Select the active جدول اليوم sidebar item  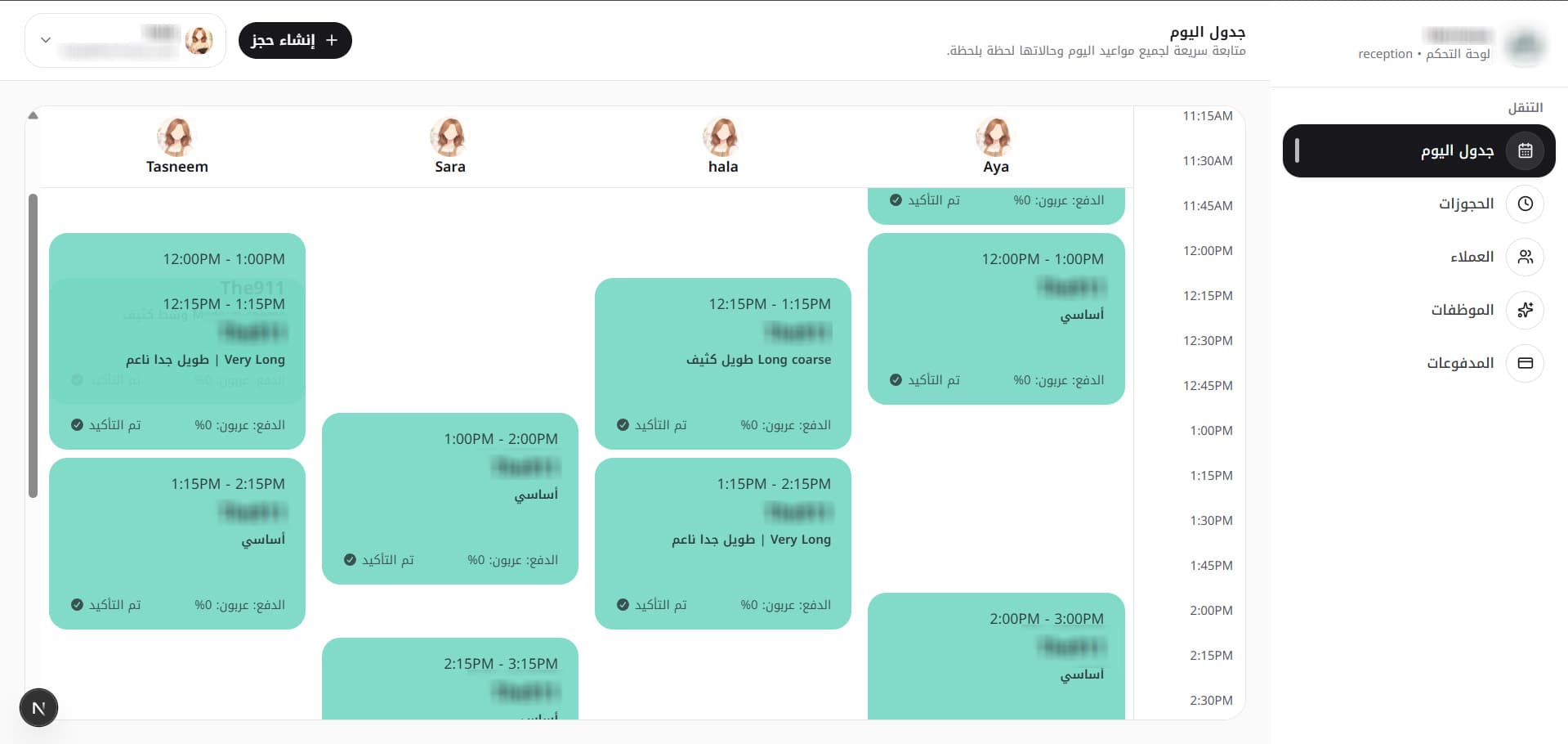pyautogui.click(x=1418, y=150)
